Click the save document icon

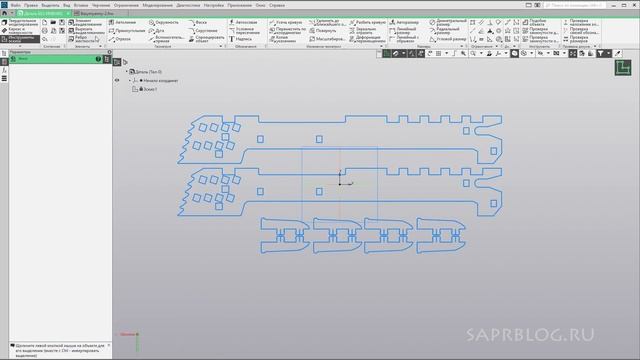62,22
